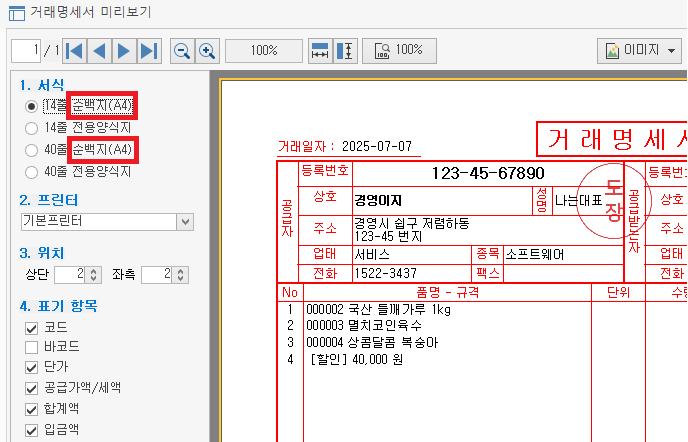Uncheck the 단가 display option

pyautogui.click(x=32, y=366)
